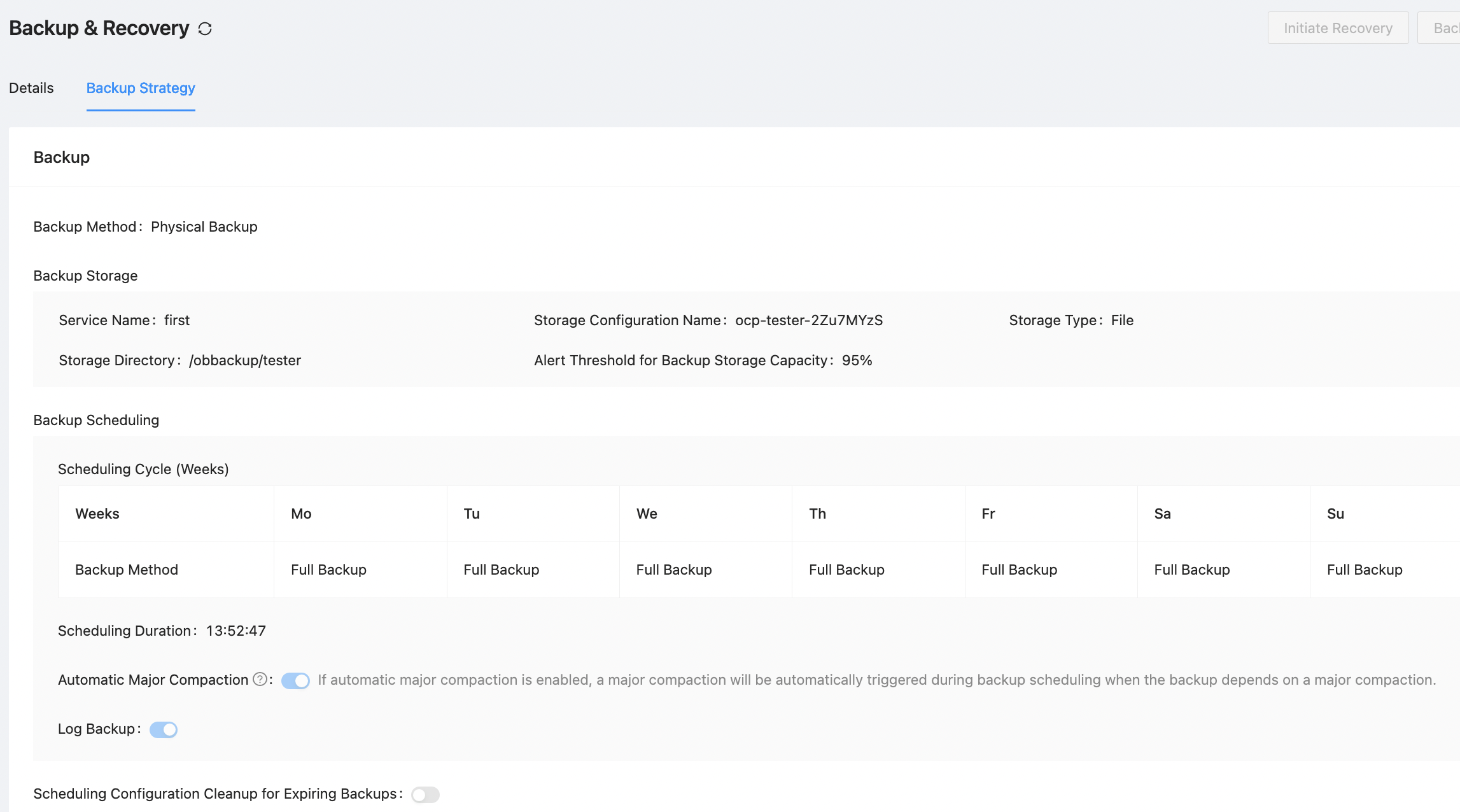The width and height of the screenshot is (1460, 812).
Task: Enable Scheduling Configuration Cleanup for Expiring Backups
Action: coord(425,794)
